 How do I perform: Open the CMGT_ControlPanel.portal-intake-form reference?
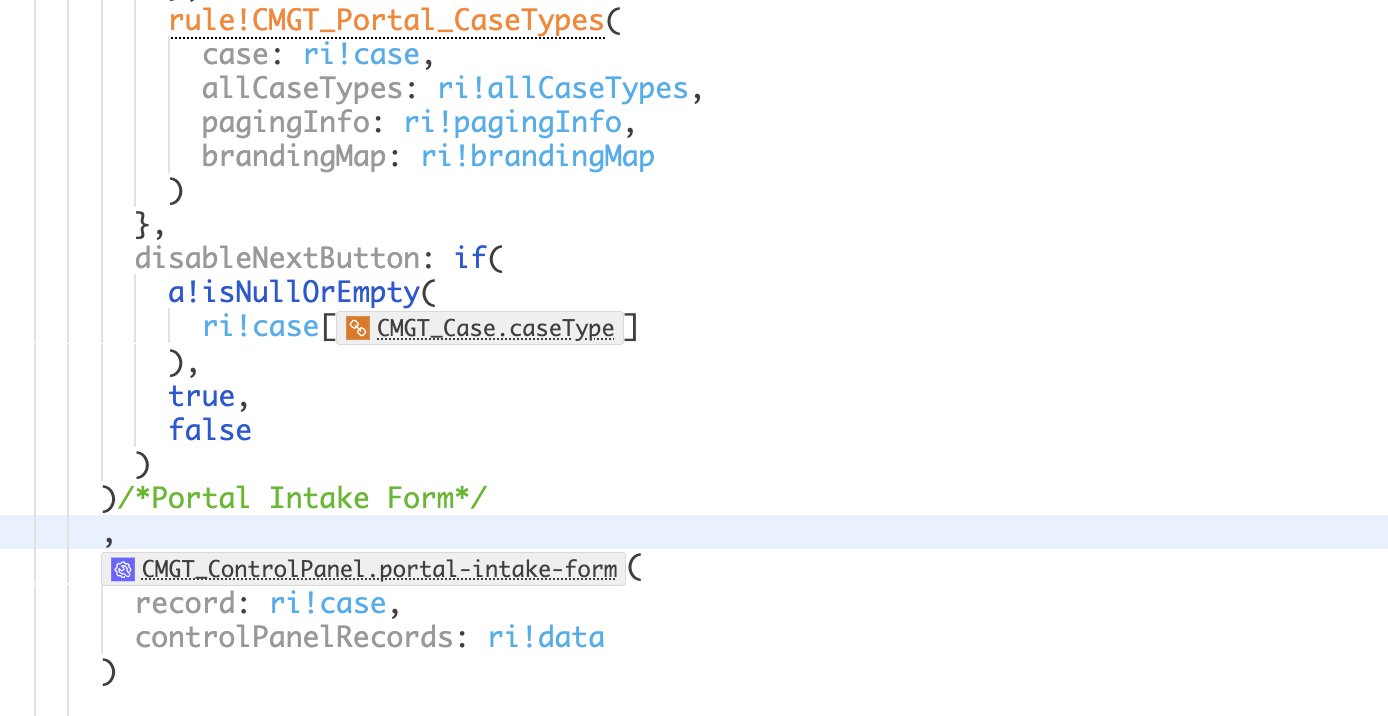tap(364, 569)
